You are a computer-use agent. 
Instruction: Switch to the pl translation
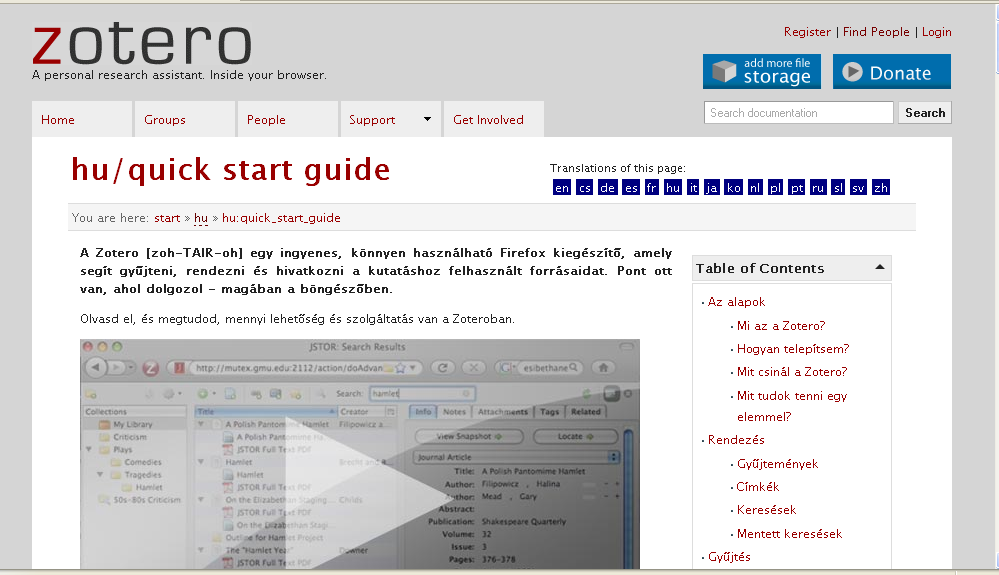(775, 187)
